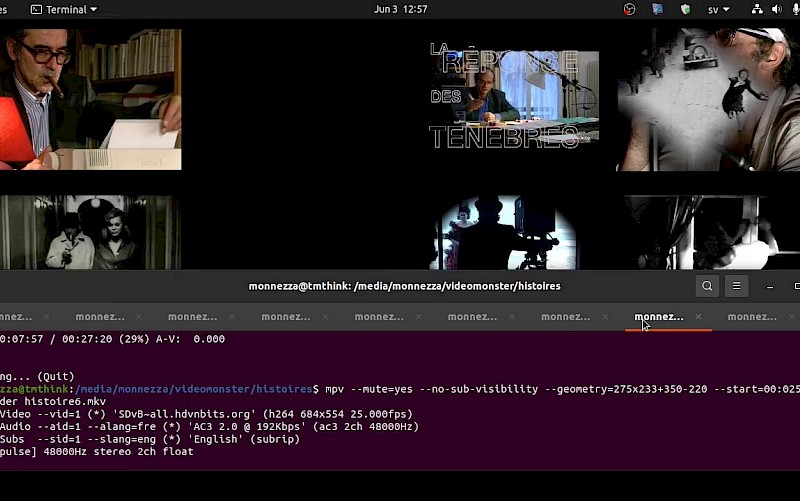
Task: Click the --geometry=275x233+350-220 argument
Action: 626,389
